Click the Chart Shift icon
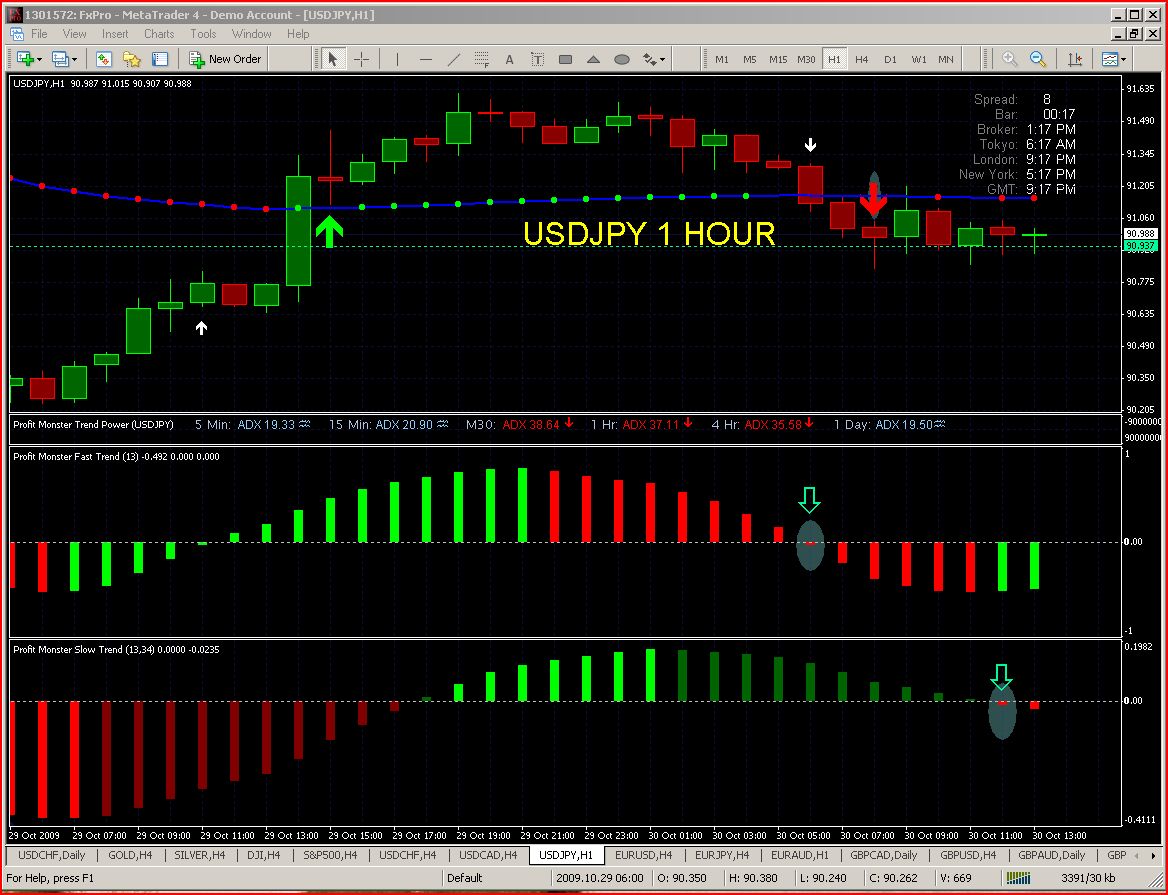The image size is (1168, 895). 1074,59
